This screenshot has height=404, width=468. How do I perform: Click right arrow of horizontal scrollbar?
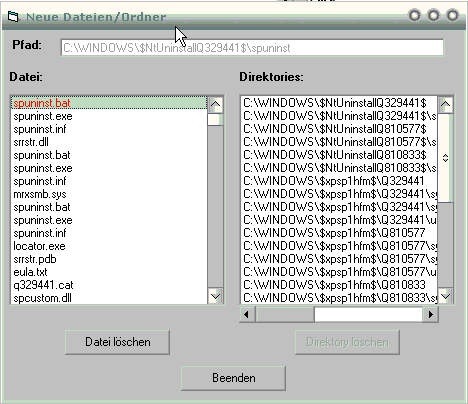(x=431, y=314)
